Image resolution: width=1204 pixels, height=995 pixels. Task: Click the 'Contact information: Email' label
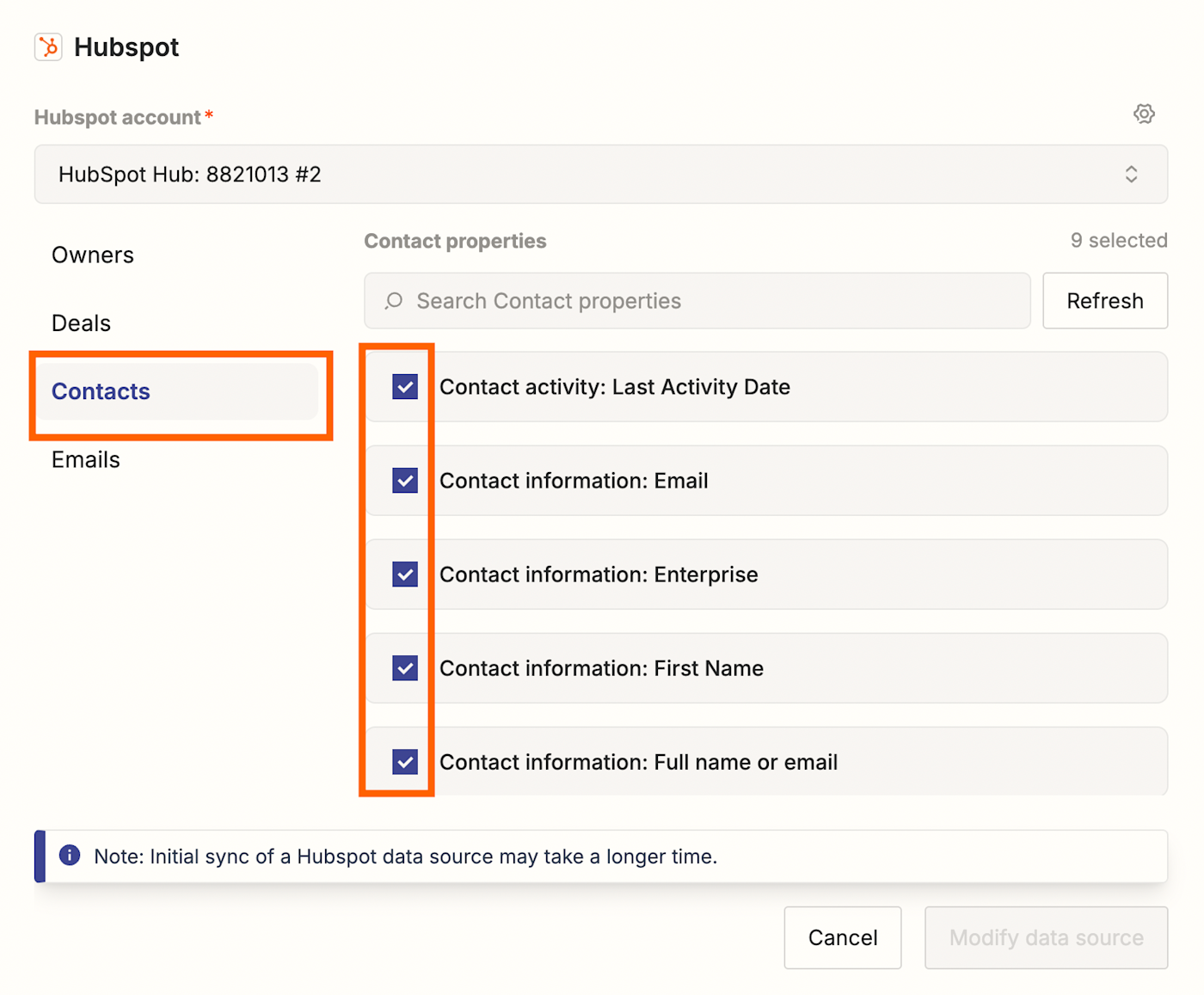[x=574, y=481]
